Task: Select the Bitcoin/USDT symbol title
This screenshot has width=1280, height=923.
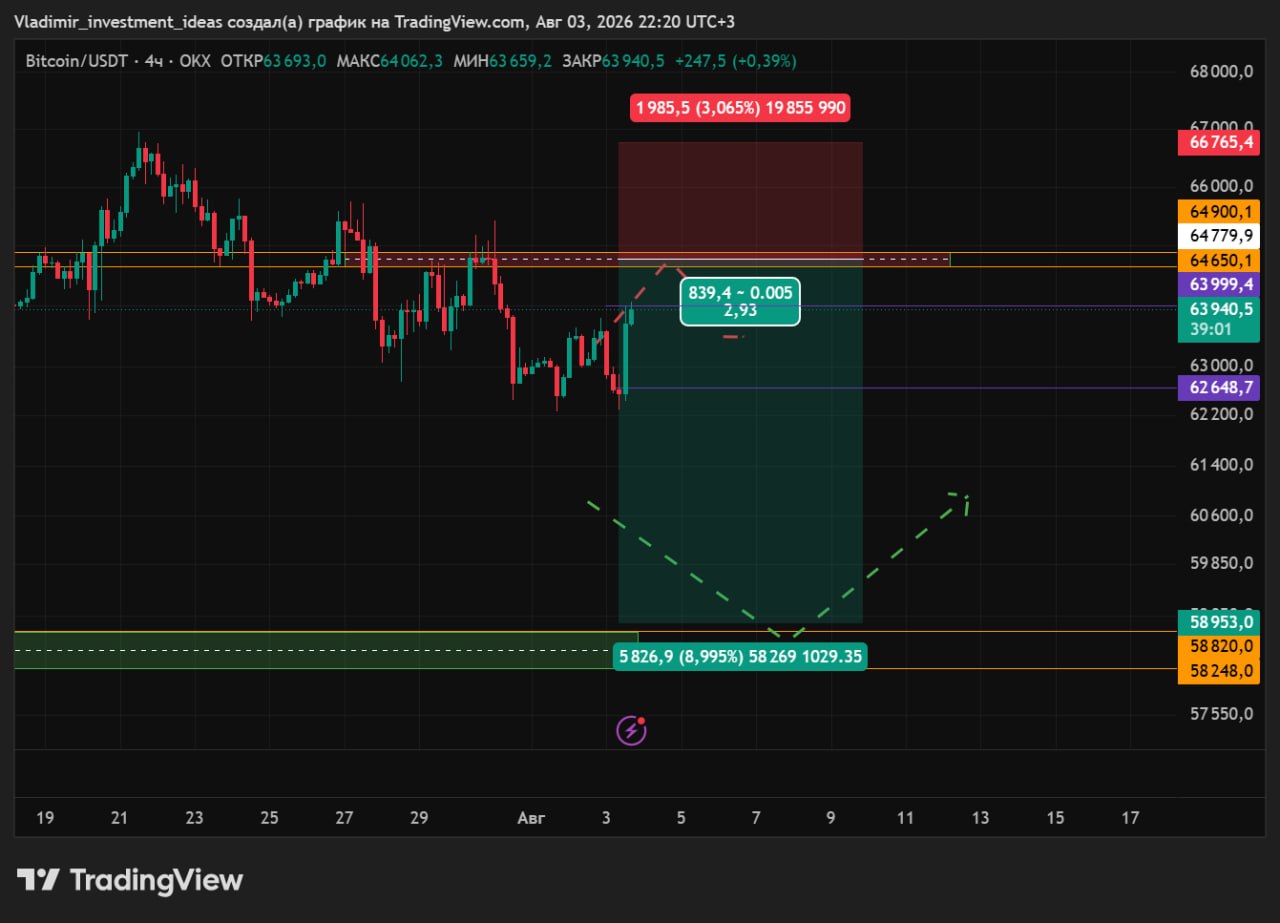Action: 77,61
